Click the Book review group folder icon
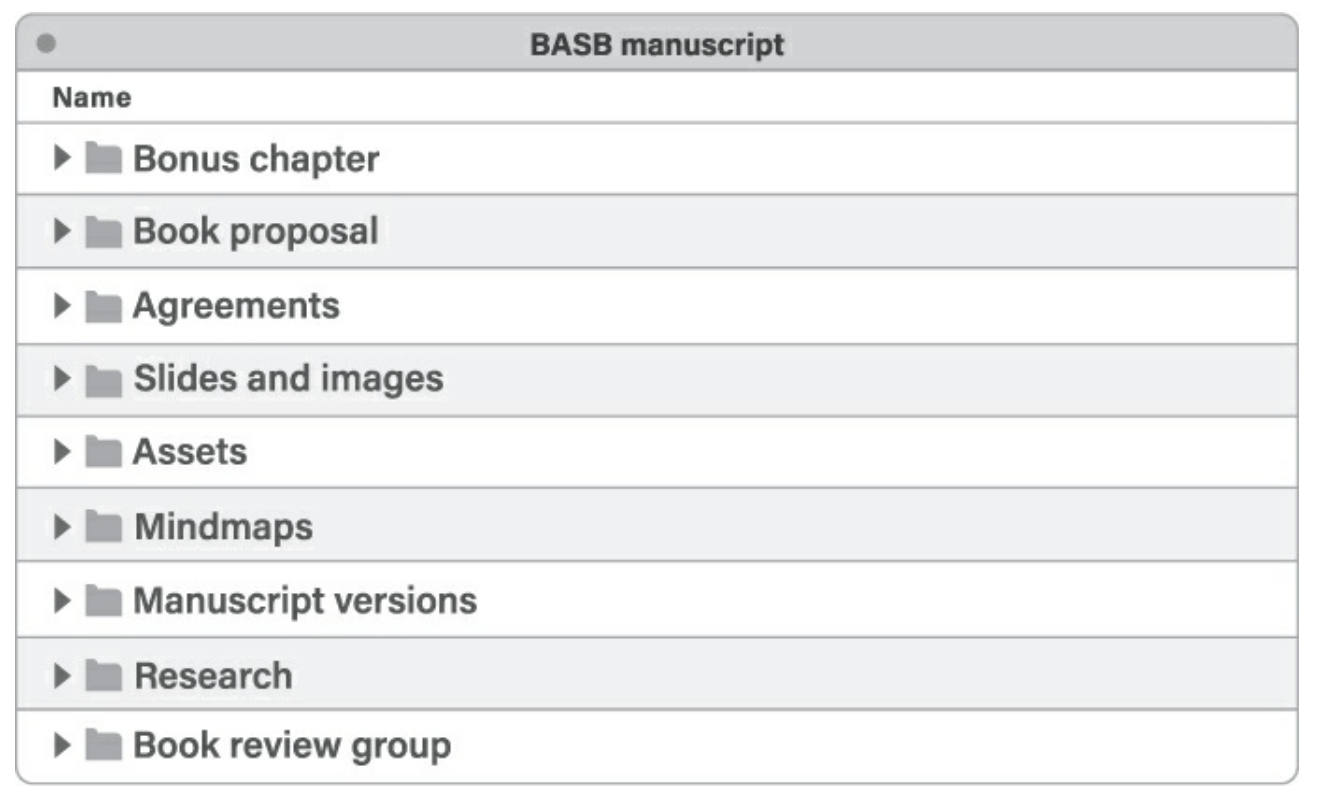 [x=103, y=746]
